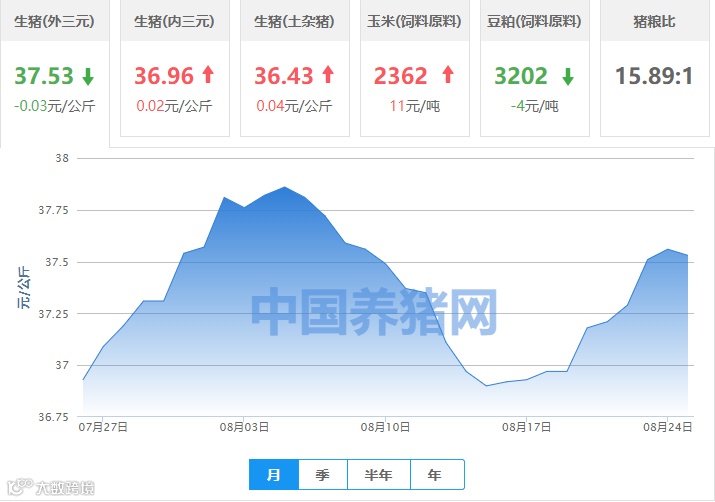Click the x-axis label 08月10日
This screenshot has width=715, height=502.
385,427
